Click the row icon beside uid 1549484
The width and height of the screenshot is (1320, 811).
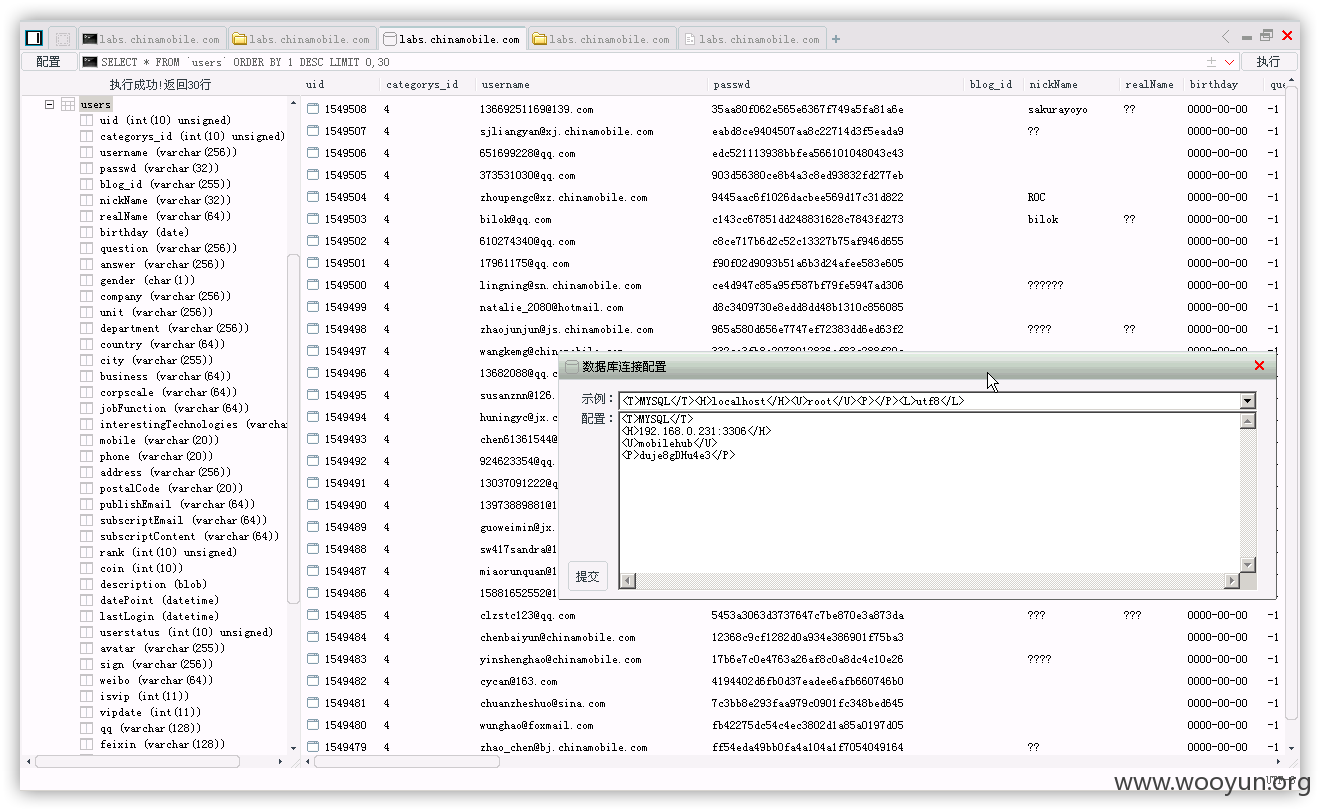(x=313, y=637)
